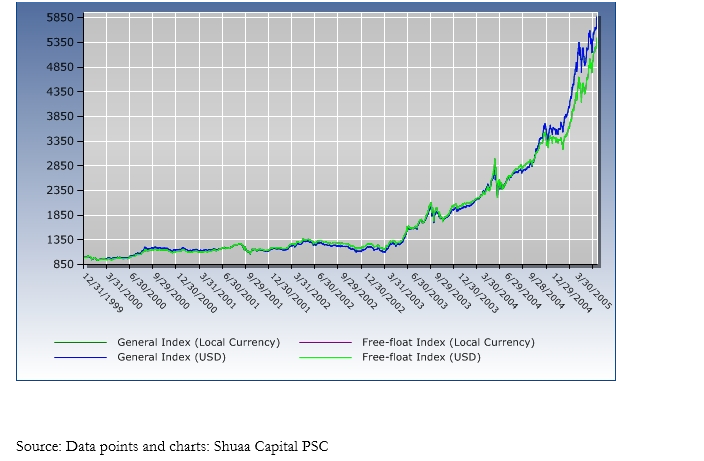Viewport: 704px width, 461px height.
Task: Click the General Index (USD) legend label
Action: (x=171, y=356)
